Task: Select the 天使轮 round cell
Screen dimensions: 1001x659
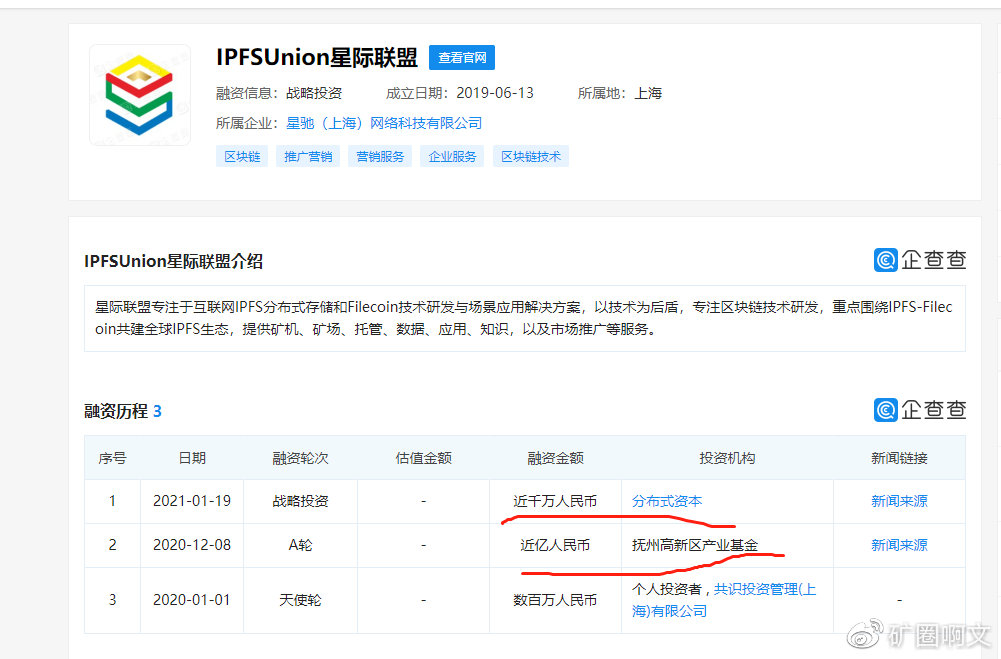Action: [300, 600]
